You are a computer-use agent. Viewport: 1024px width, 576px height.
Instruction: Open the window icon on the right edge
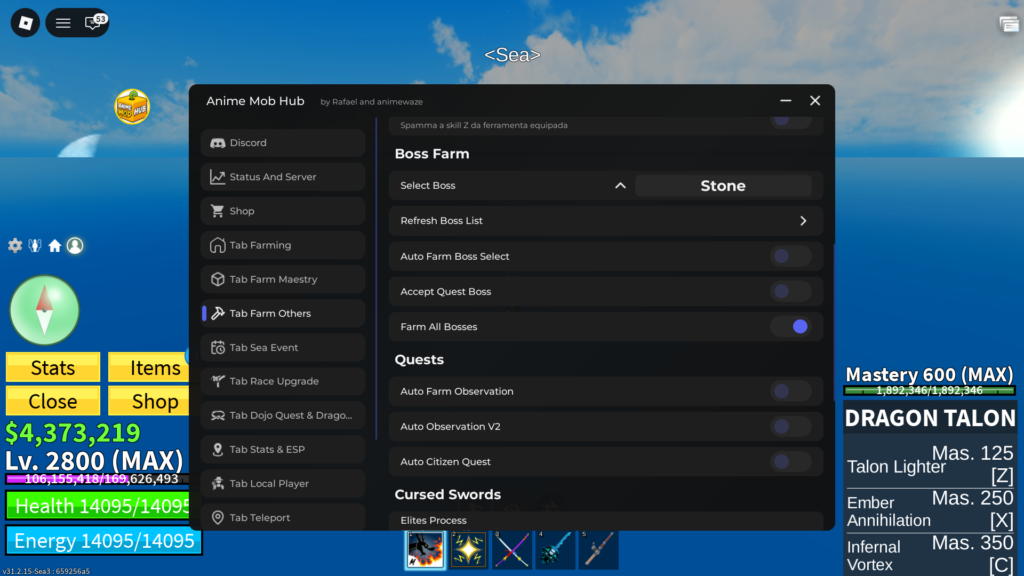click(1008, 25)
